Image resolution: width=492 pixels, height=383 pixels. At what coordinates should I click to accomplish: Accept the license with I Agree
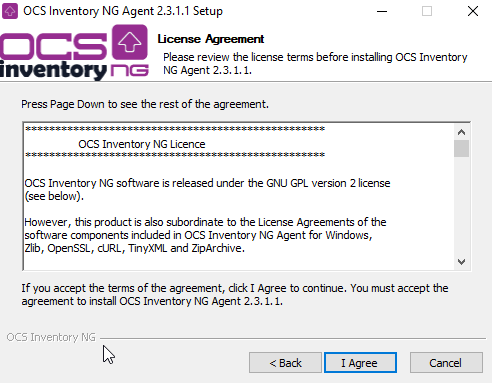360,363
